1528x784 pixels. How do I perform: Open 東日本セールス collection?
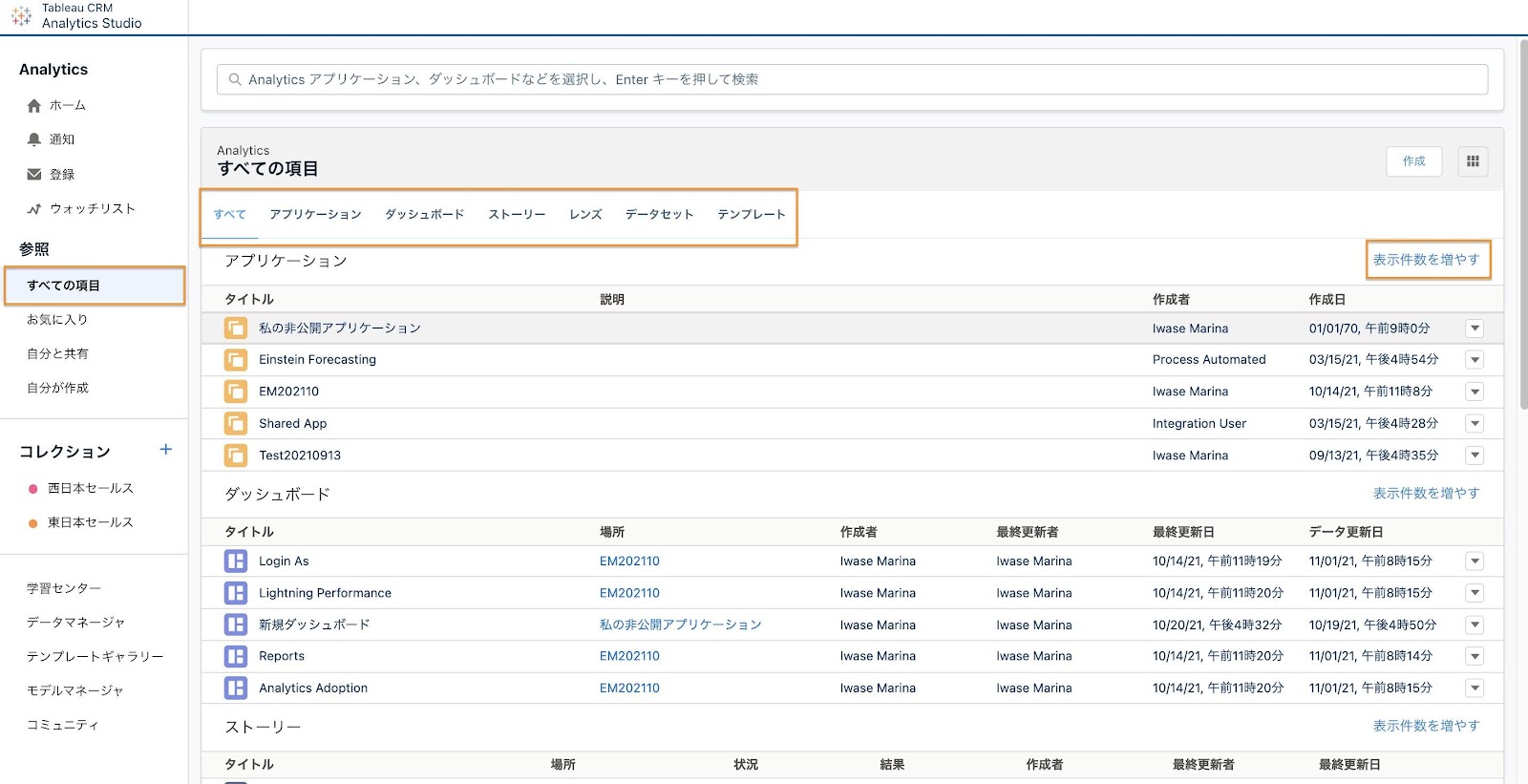pos(91,523)
